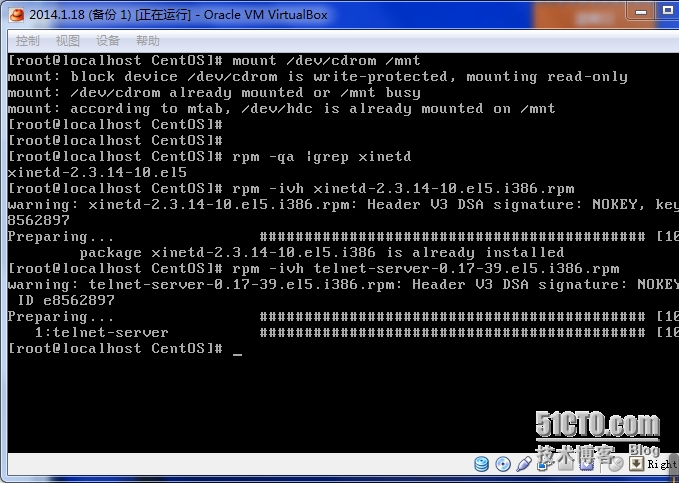The height and width of the screenshot is (483, 679).
Task: Click the 'write-protected, mounting read-only' message line
Action: (x=318, y=77)
